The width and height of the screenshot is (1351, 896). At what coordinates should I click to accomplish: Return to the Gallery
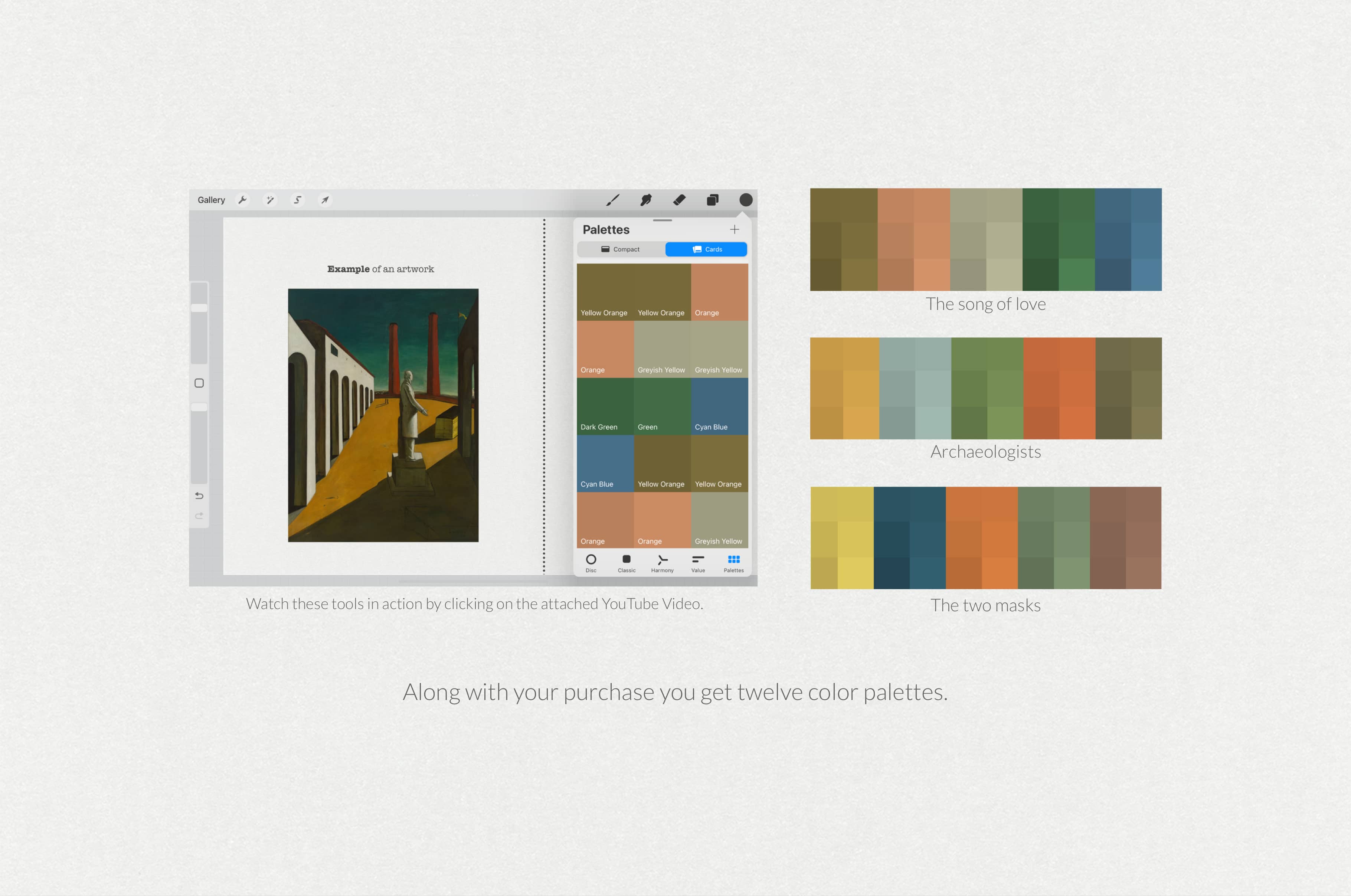point(211,199)
